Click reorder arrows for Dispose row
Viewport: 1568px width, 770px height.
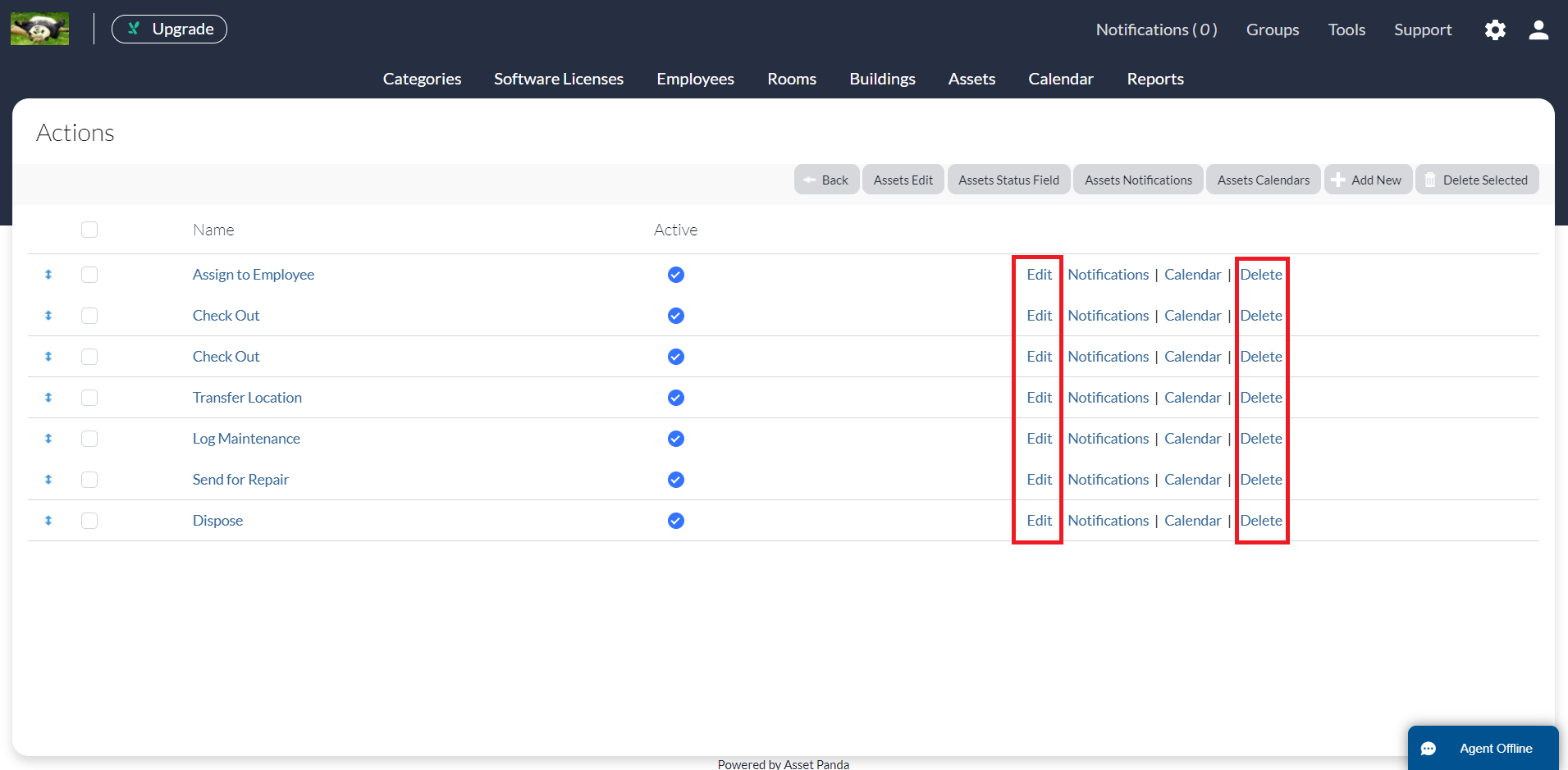pyautogui.click(x=48, y=521)
